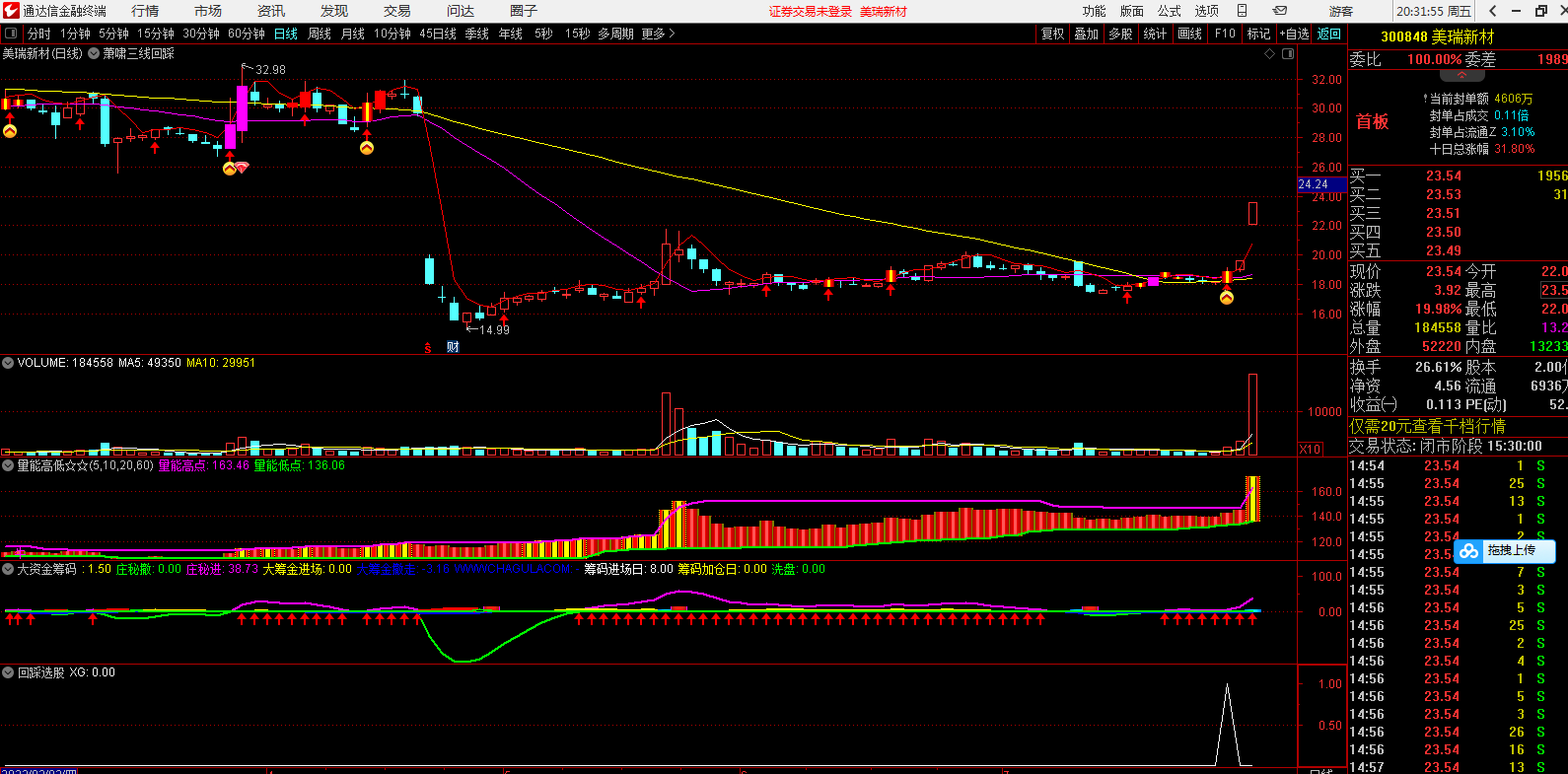Switch to 1分钟 period
Screen dimensions: 1568x774
coord(76,34)
